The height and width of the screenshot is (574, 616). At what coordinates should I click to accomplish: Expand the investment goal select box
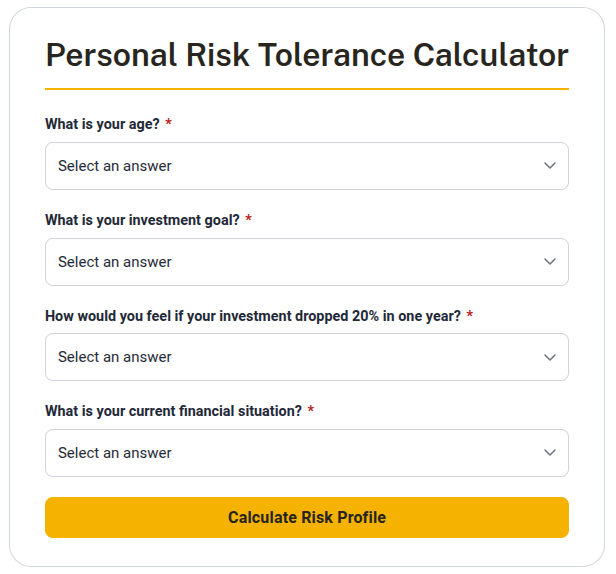tap(306, 262)
